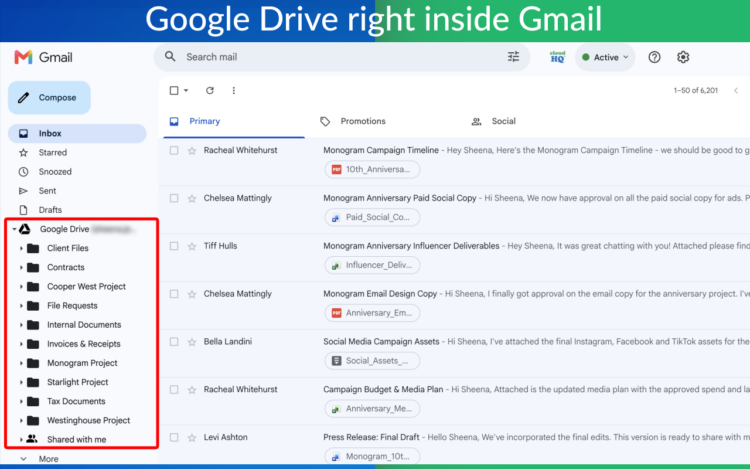The height and width of the screenshot is (469, 750).
Task: Open the Support help icon
Action: [x=654, y=57]
